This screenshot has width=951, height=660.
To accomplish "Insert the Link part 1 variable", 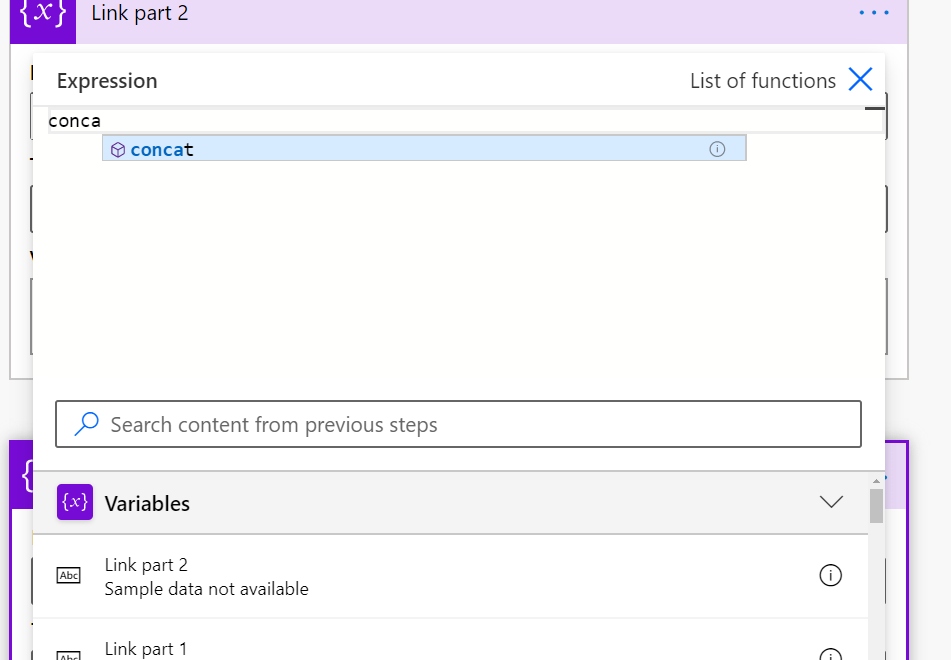I will pos(146,649).
